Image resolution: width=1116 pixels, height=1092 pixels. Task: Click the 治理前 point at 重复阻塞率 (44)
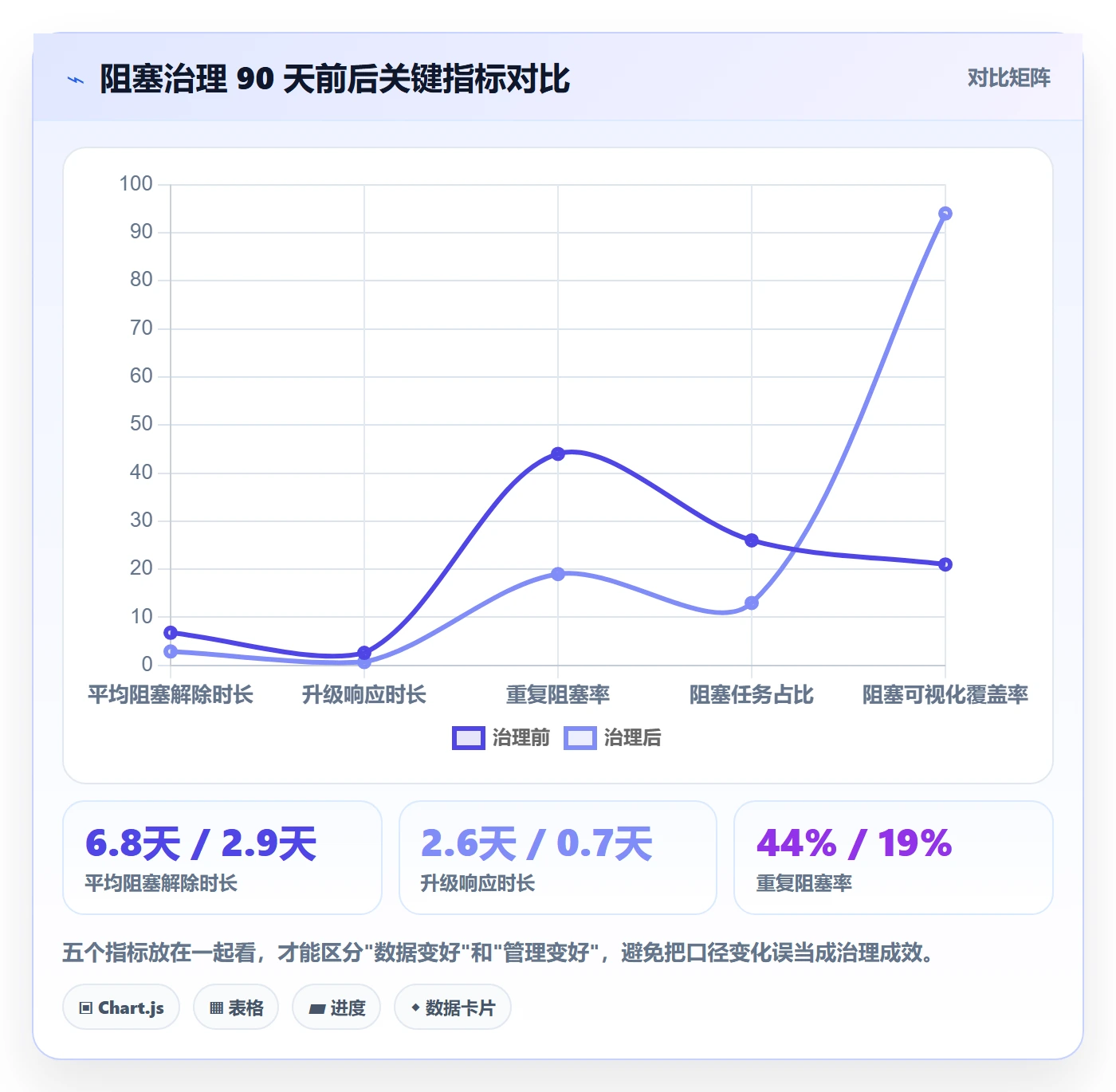[558, 454]
